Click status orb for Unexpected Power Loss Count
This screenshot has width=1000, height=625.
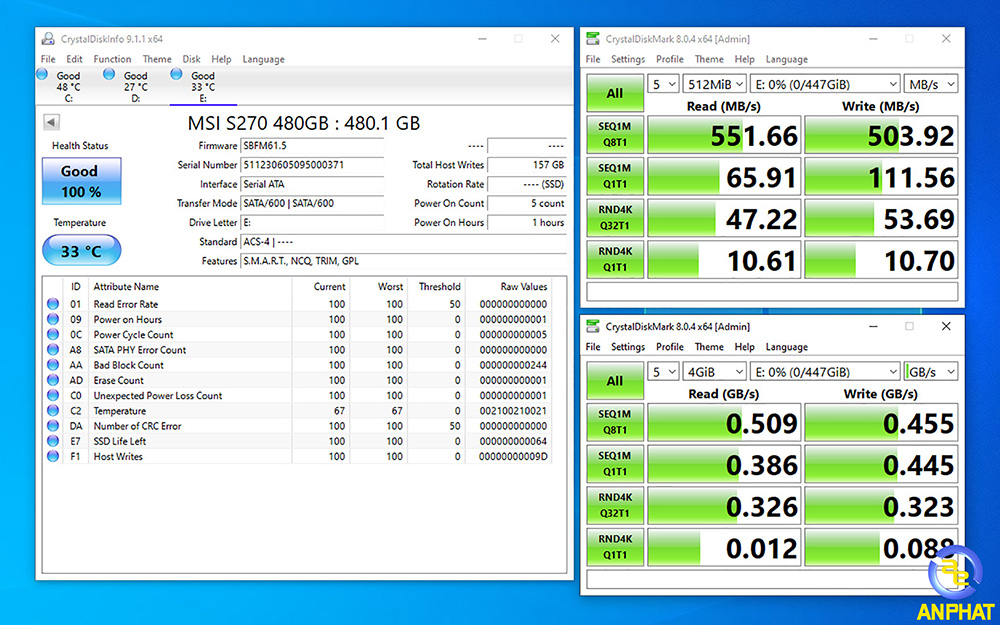click(x=53, y=395)
